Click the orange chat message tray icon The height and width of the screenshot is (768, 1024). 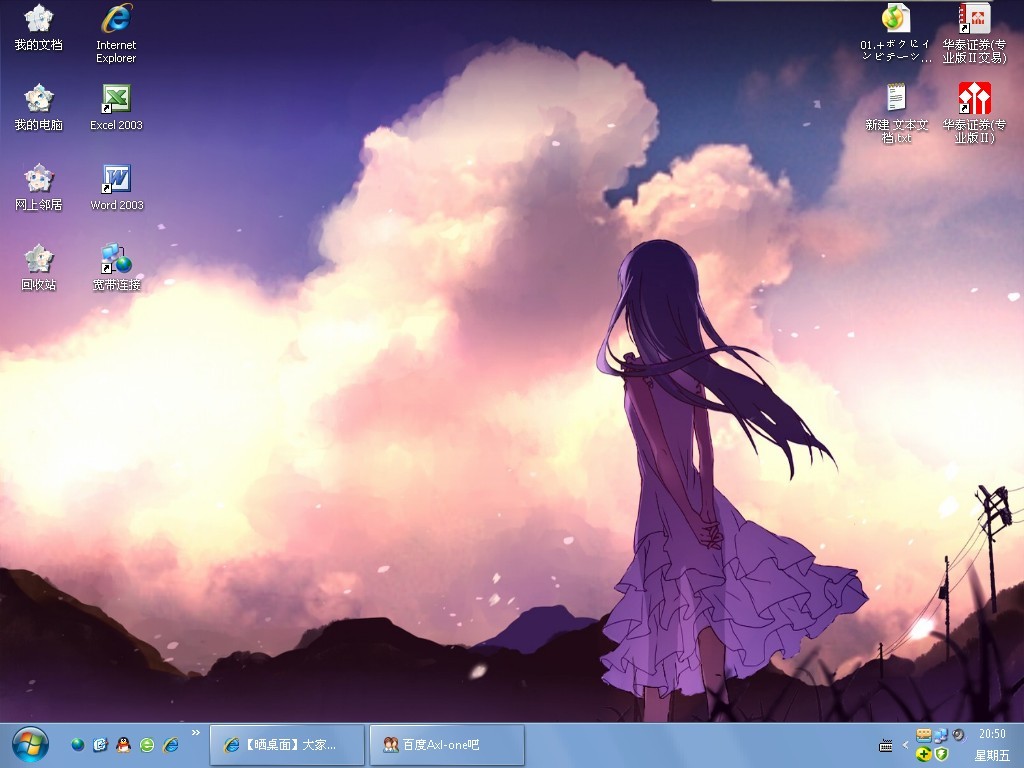[x=923, y=735]
